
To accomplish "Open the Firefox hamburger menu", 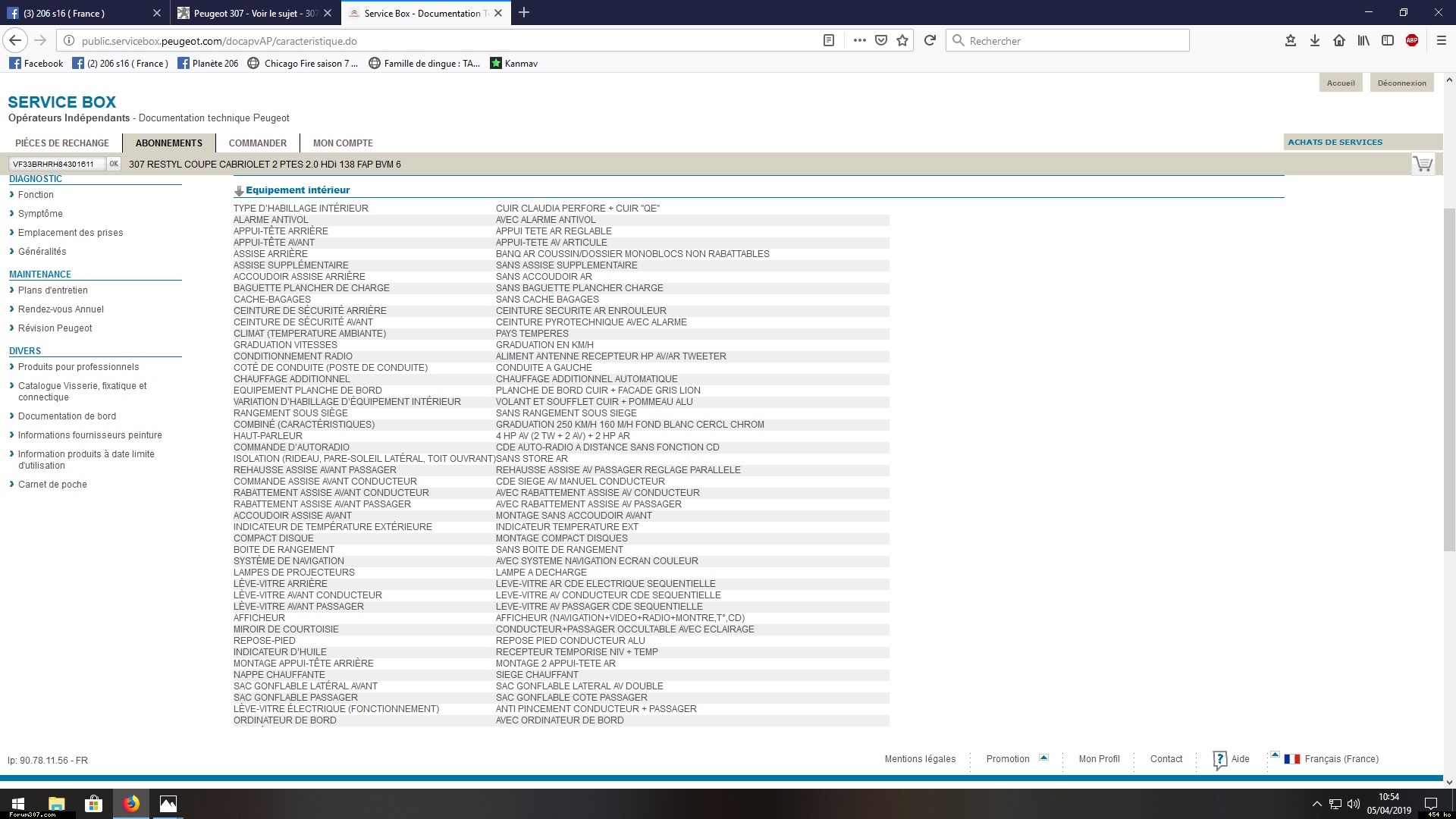I will (x=1442, y=41).
